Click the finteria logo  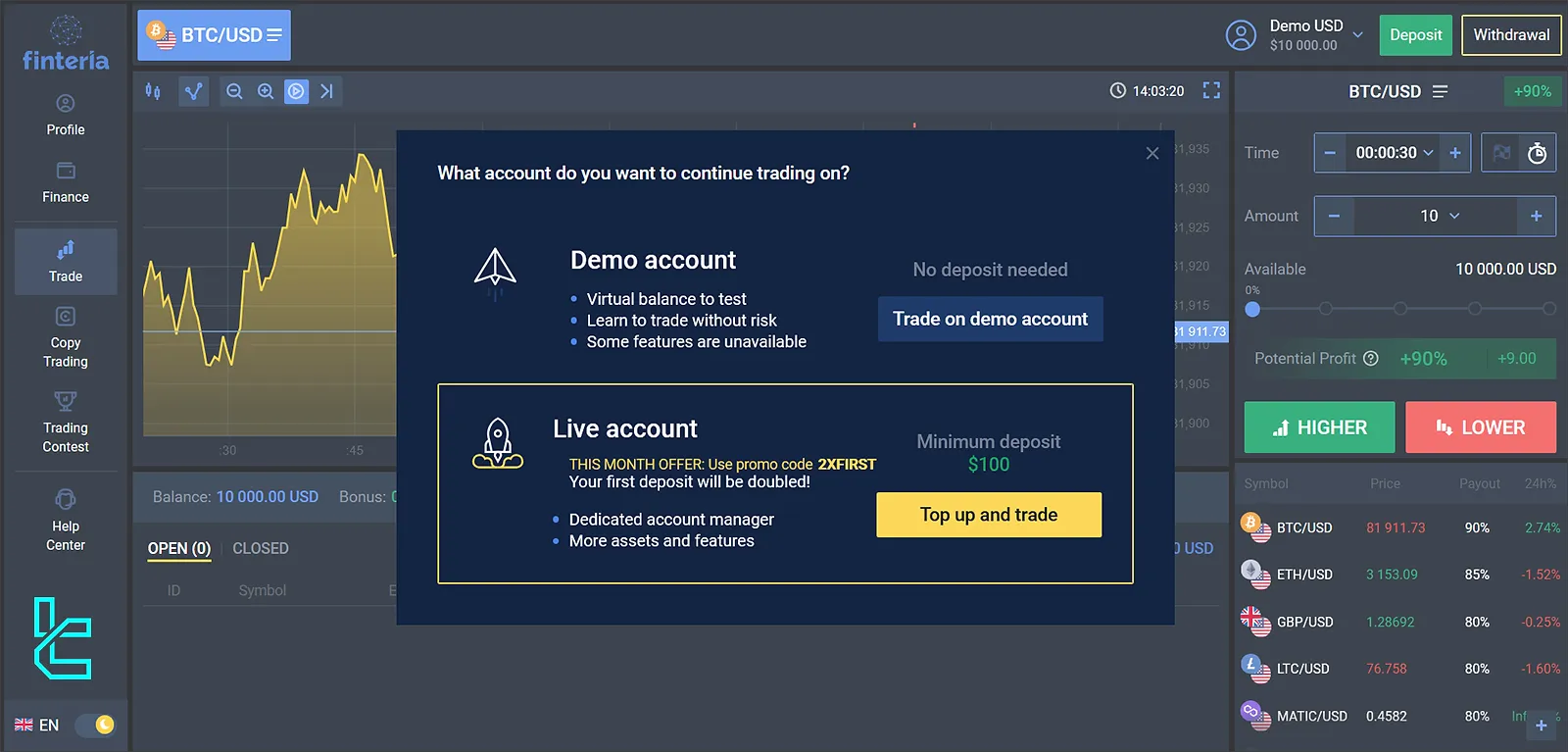click(x=66, y=44)
